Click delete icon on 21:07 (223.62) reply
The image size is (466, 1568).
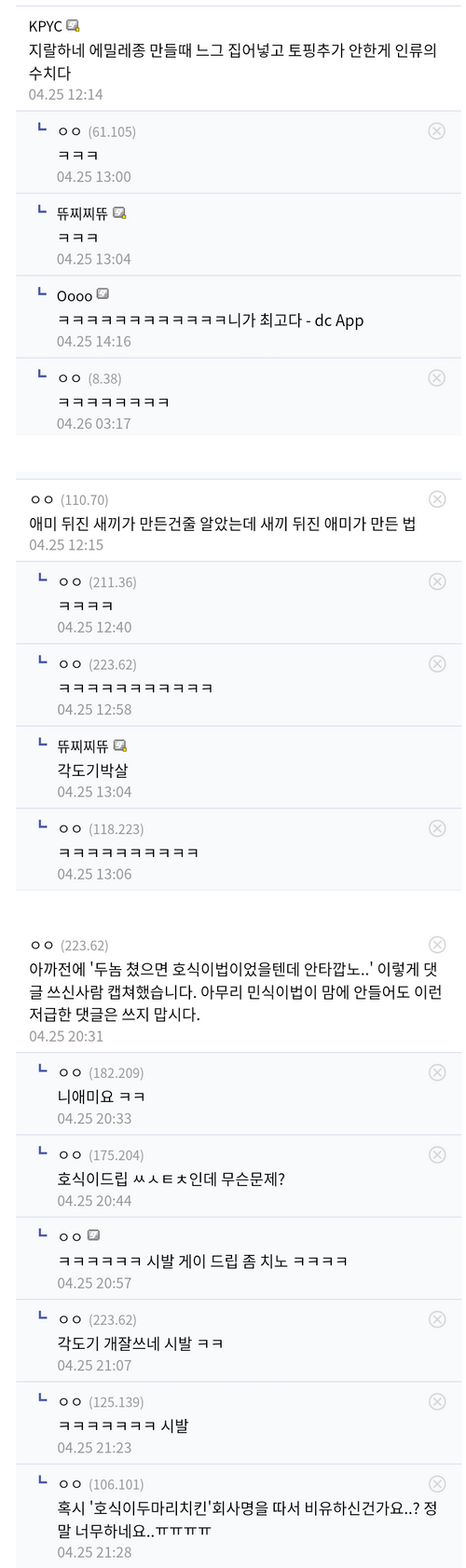tap(436, 1319)
